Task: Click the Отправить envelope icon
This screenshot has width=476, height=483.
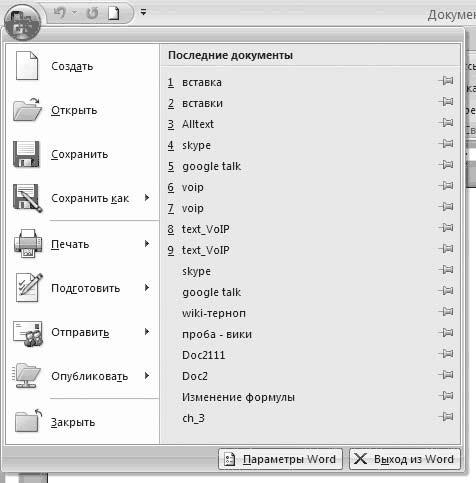Action: (28, 333)
